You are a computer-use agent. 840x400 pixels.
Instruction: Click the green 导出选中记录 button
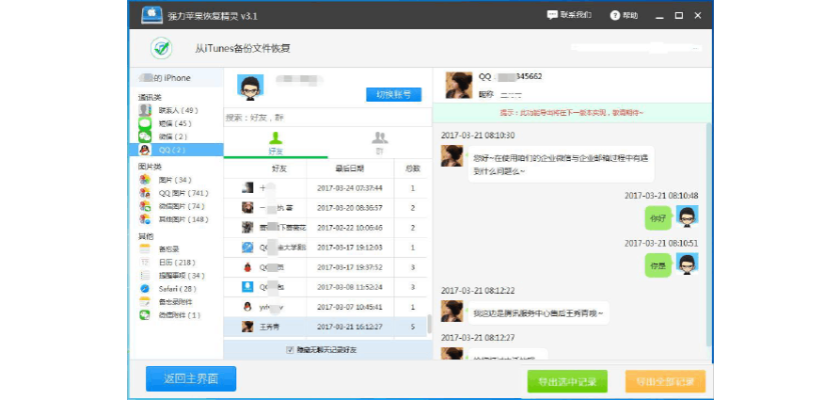(567, 382)
